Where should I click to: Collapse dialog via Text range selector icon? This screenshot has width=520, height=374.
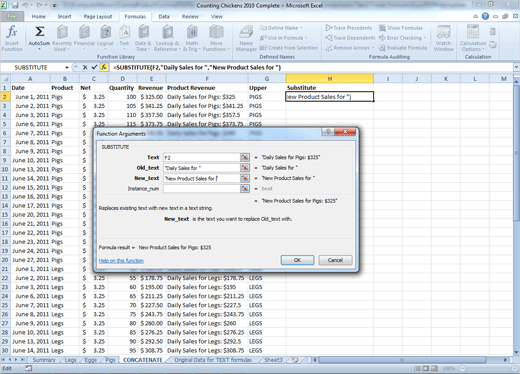pos(245,157)
